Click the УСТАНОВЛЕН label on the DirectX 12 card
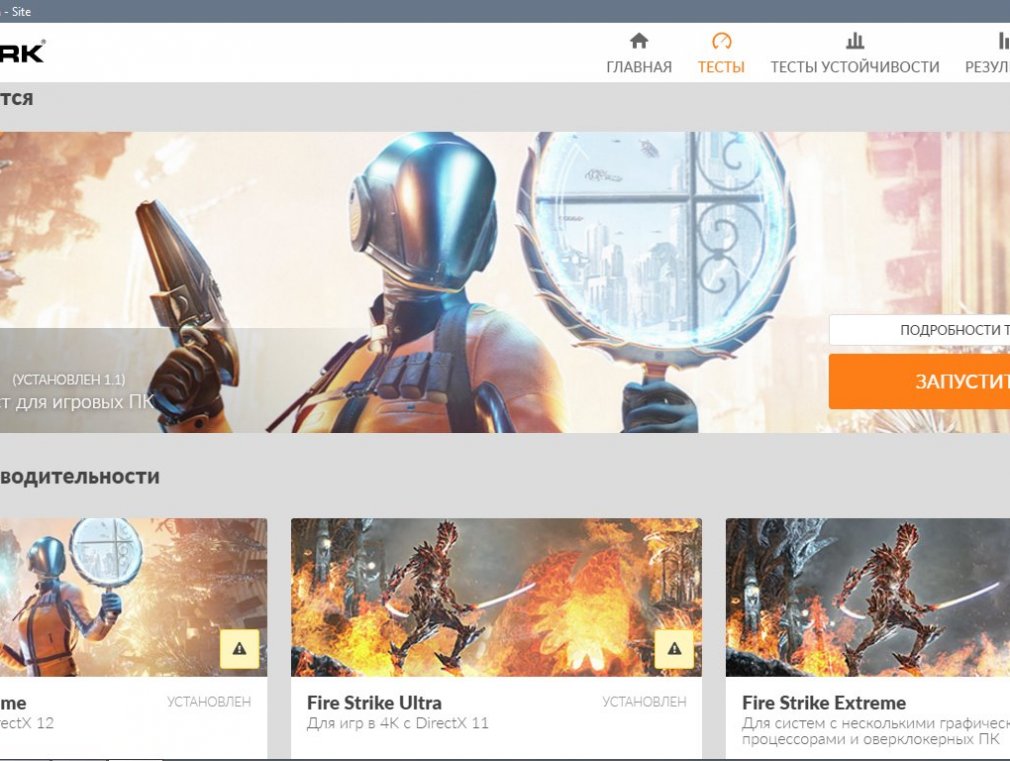Image resolution: width=1010 pixels, height=761 pixels. (209, 702)
